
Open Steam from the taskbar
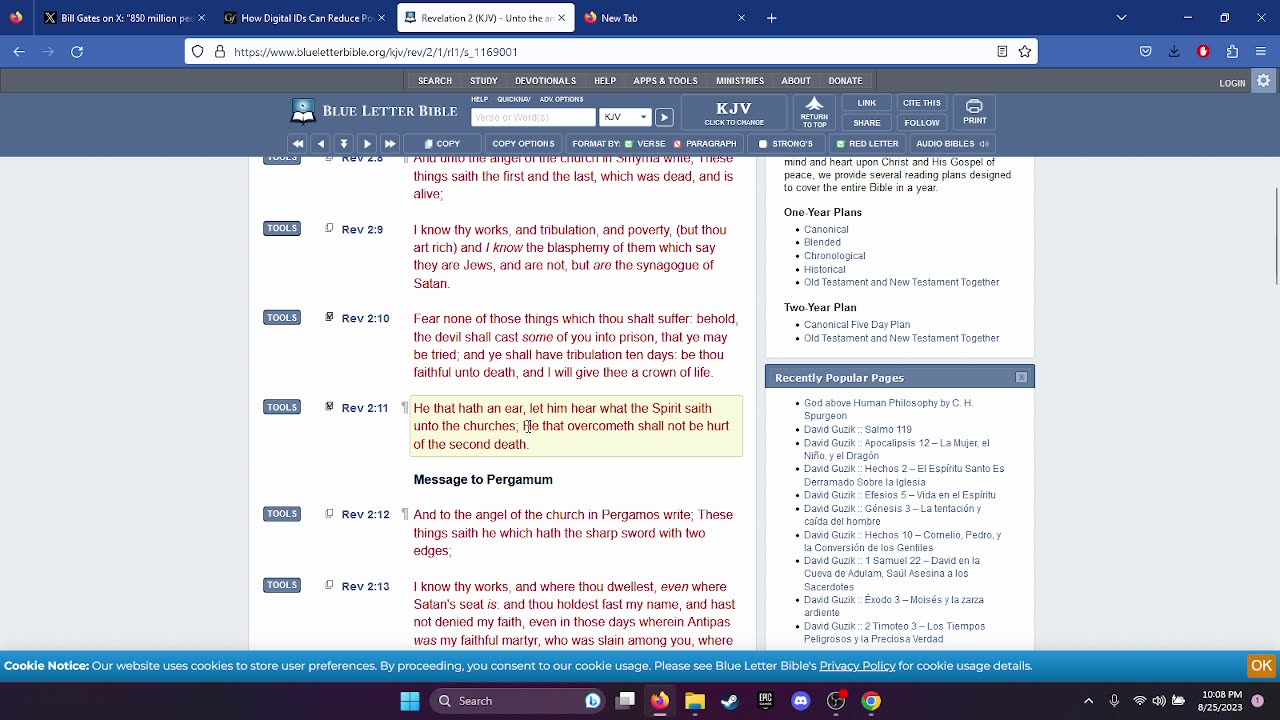(730, 701)
